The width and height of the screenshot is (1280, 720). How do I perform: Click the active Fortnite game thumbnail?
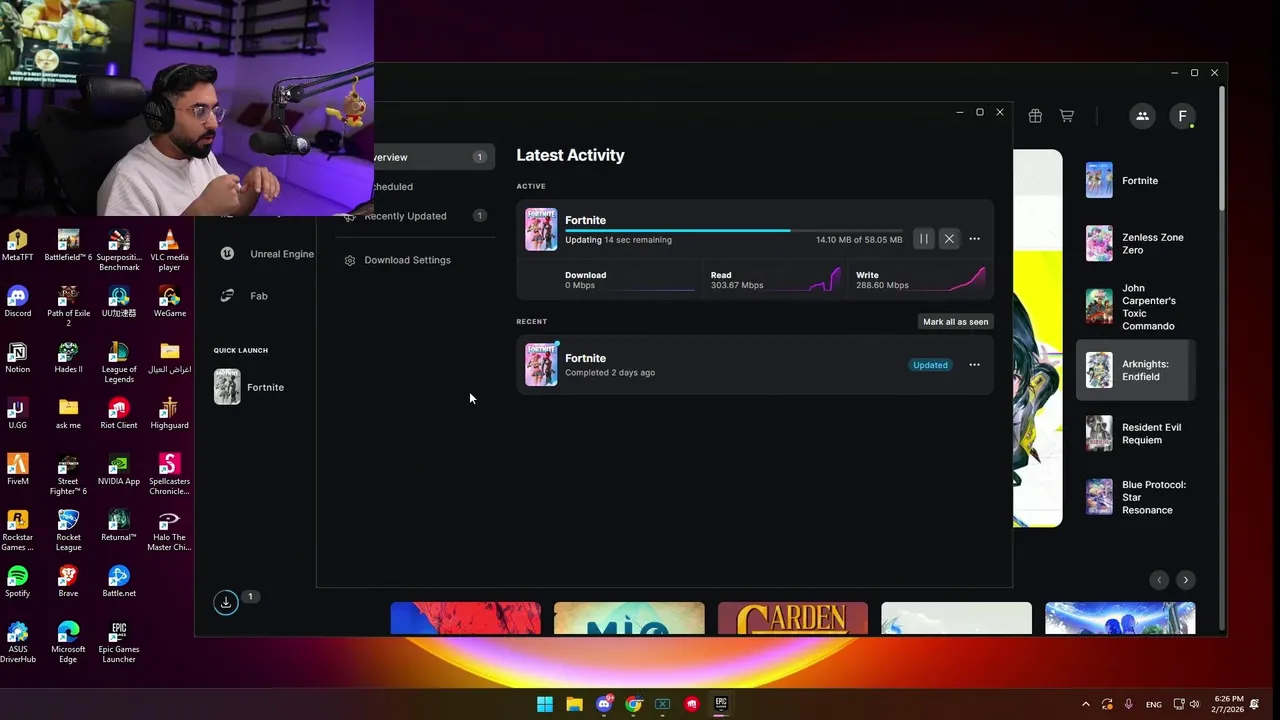pos(541,229)
